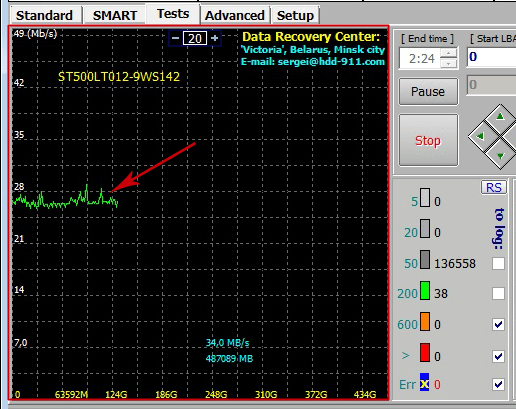
Task: Click the RS reset counters icon
Action: point(494,187)
